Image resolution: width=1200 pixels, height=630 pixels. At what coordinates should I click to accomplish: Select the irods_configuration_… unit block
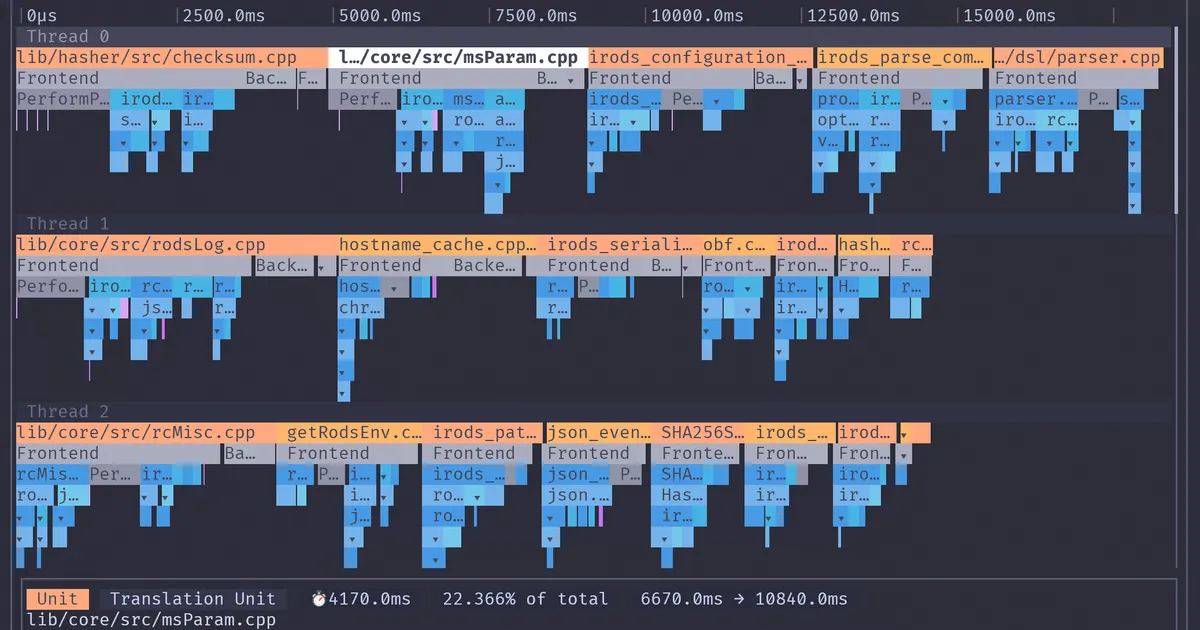pyautogui.click(x=701, y=57)
